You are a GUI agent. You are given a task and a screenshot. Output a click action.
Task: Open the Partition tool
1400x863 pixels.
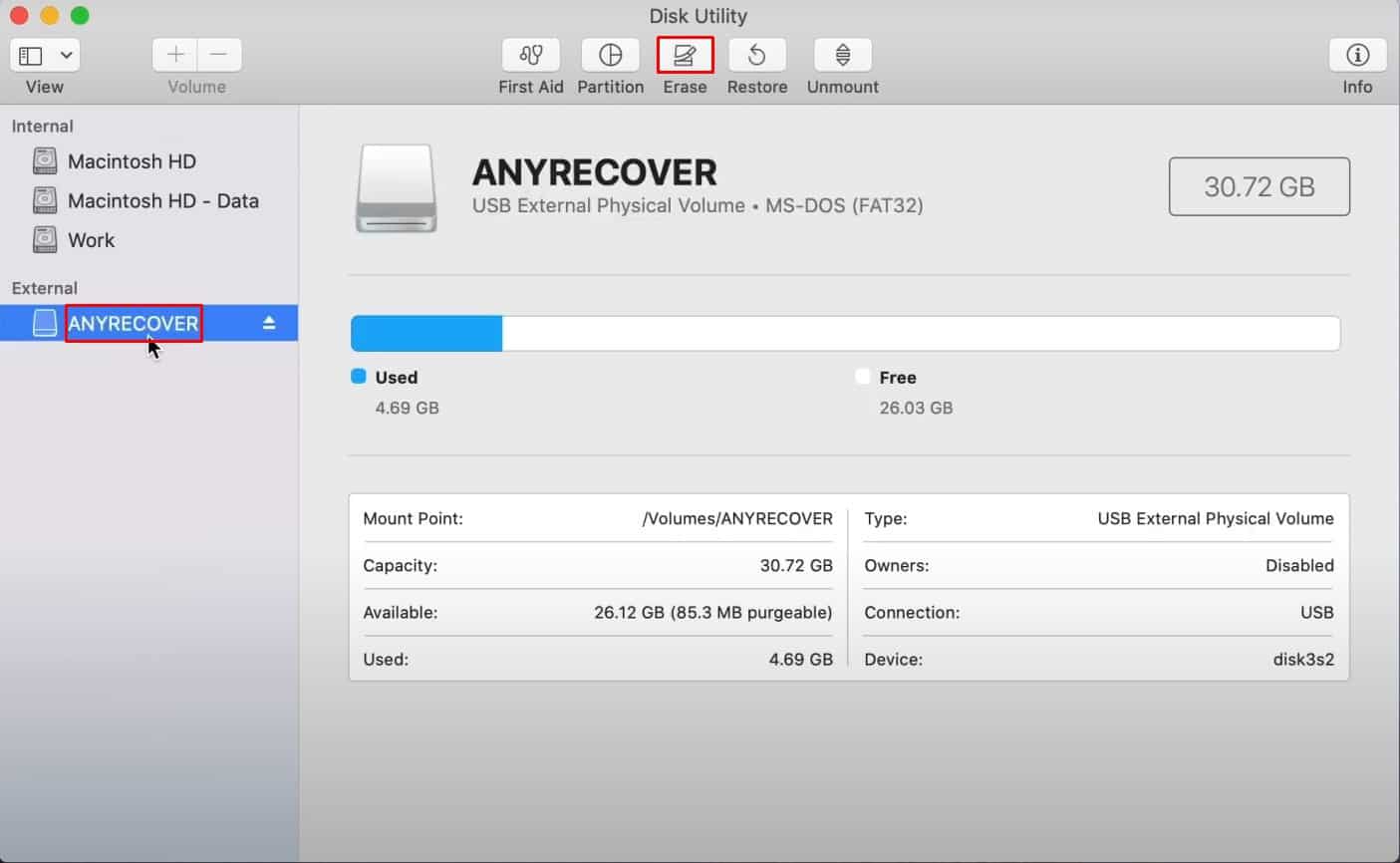[x=611, y=55]
